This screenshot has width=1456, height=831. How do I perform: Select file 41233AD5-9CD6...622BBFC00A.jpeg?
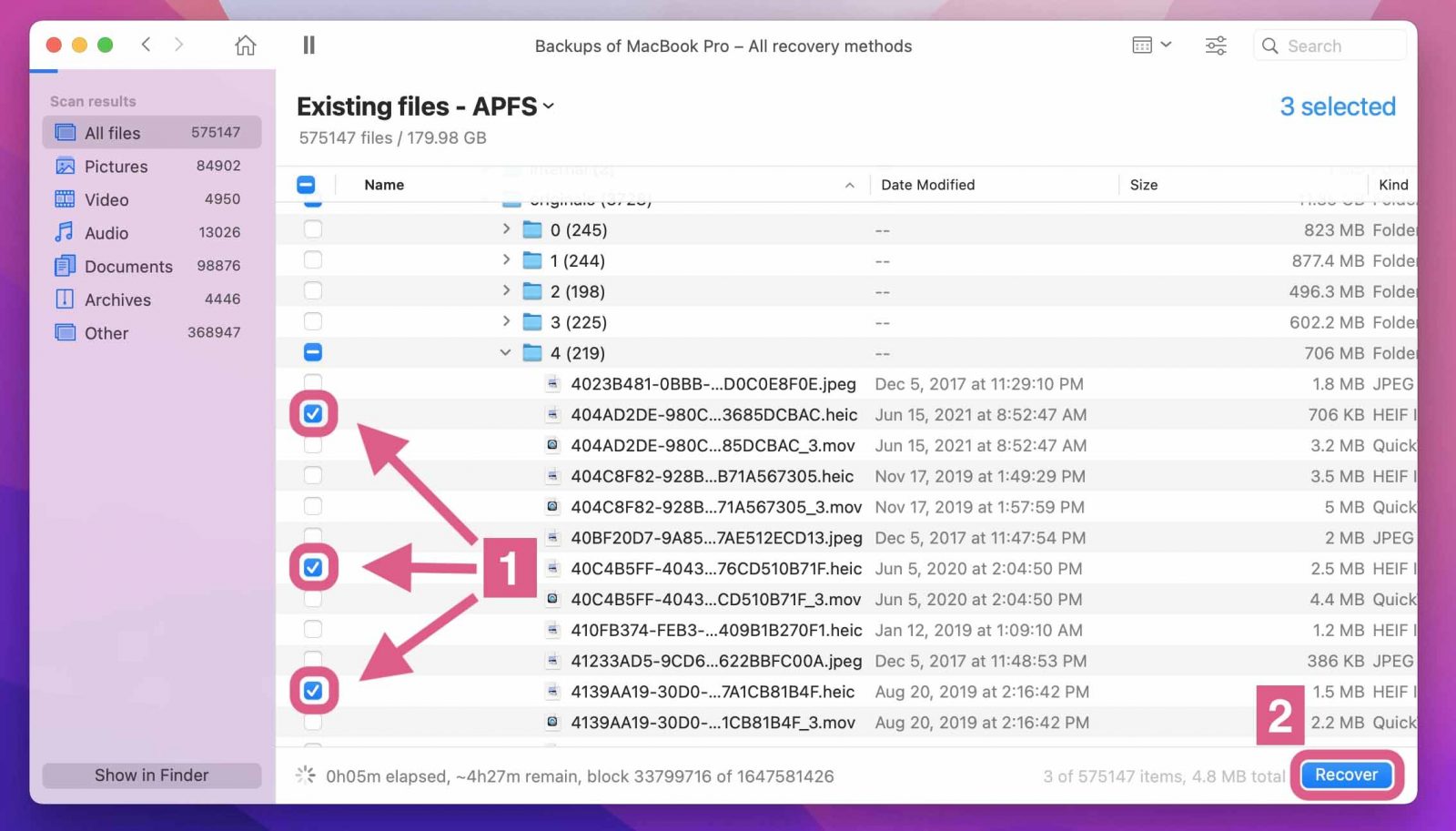(x=716, y=661)
